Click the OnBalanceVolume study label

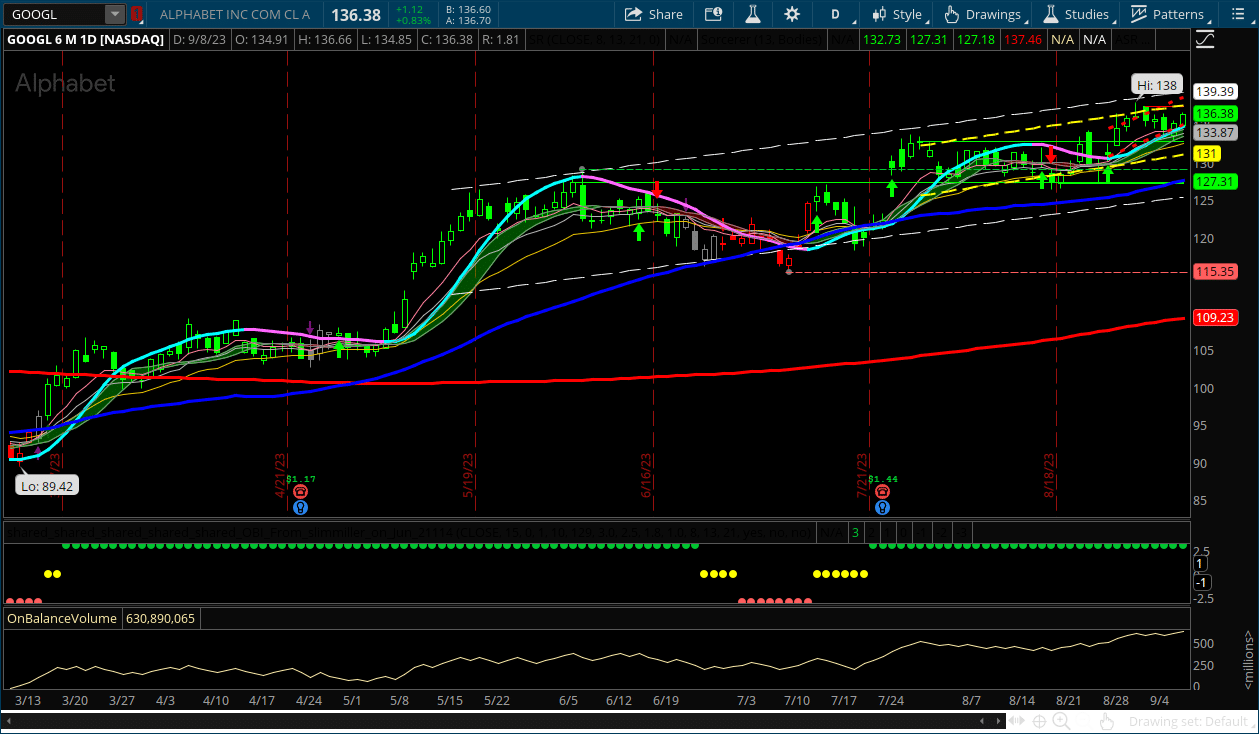[x=62, y=619]
